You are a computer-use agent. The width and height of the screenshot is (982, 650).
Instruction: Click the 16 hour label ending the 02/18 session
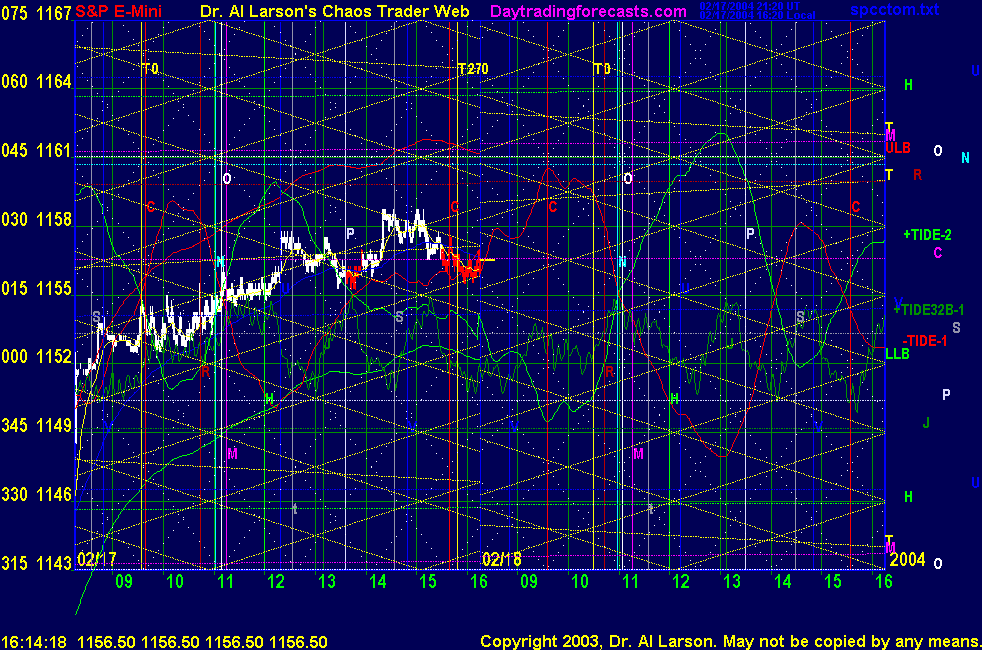(884, 581)
